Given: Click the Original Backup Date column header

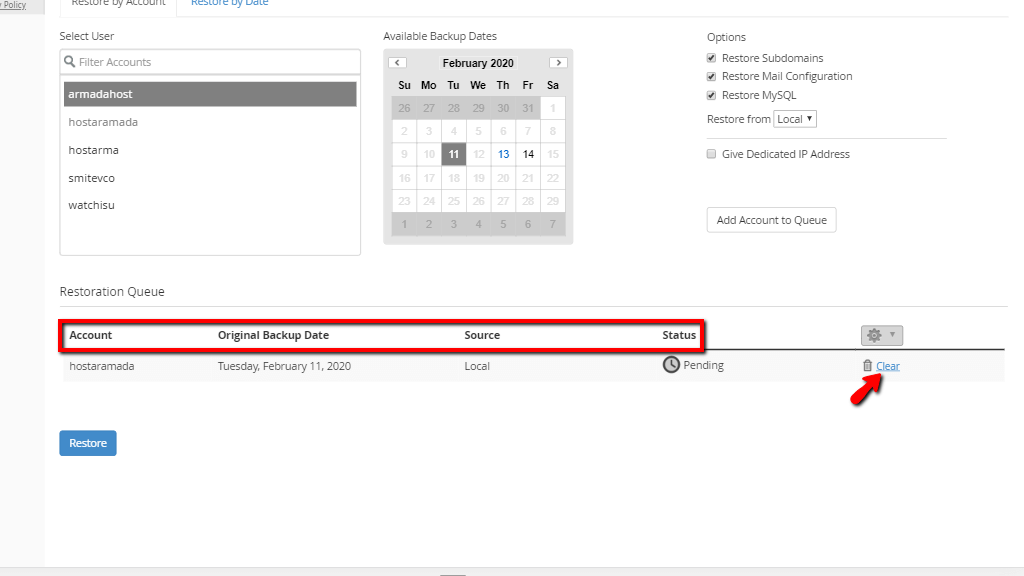Looking at the screenshot, I should pos(273,335).
